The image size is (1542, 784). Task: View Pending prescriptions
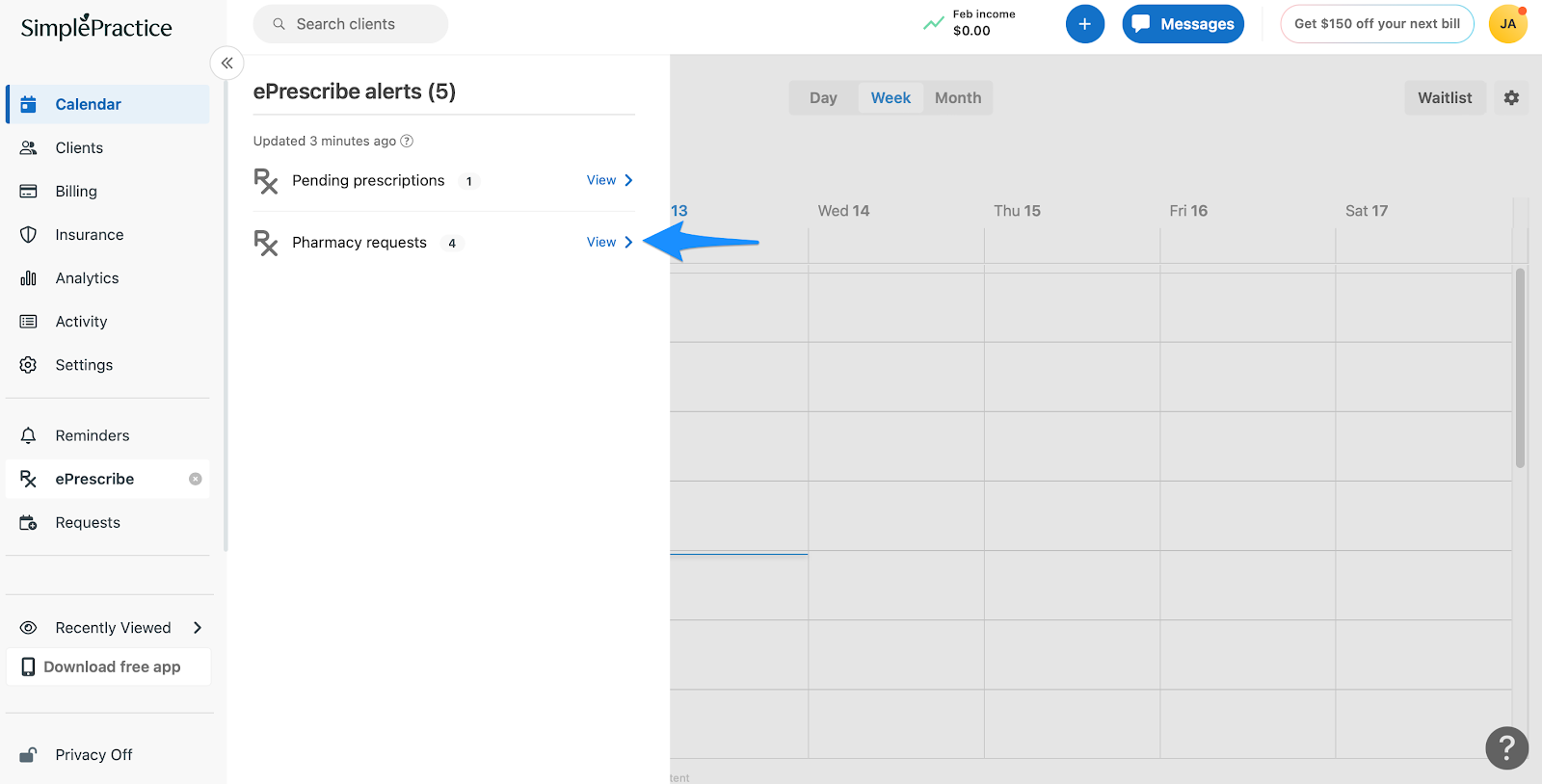click(x=601, y=180)
